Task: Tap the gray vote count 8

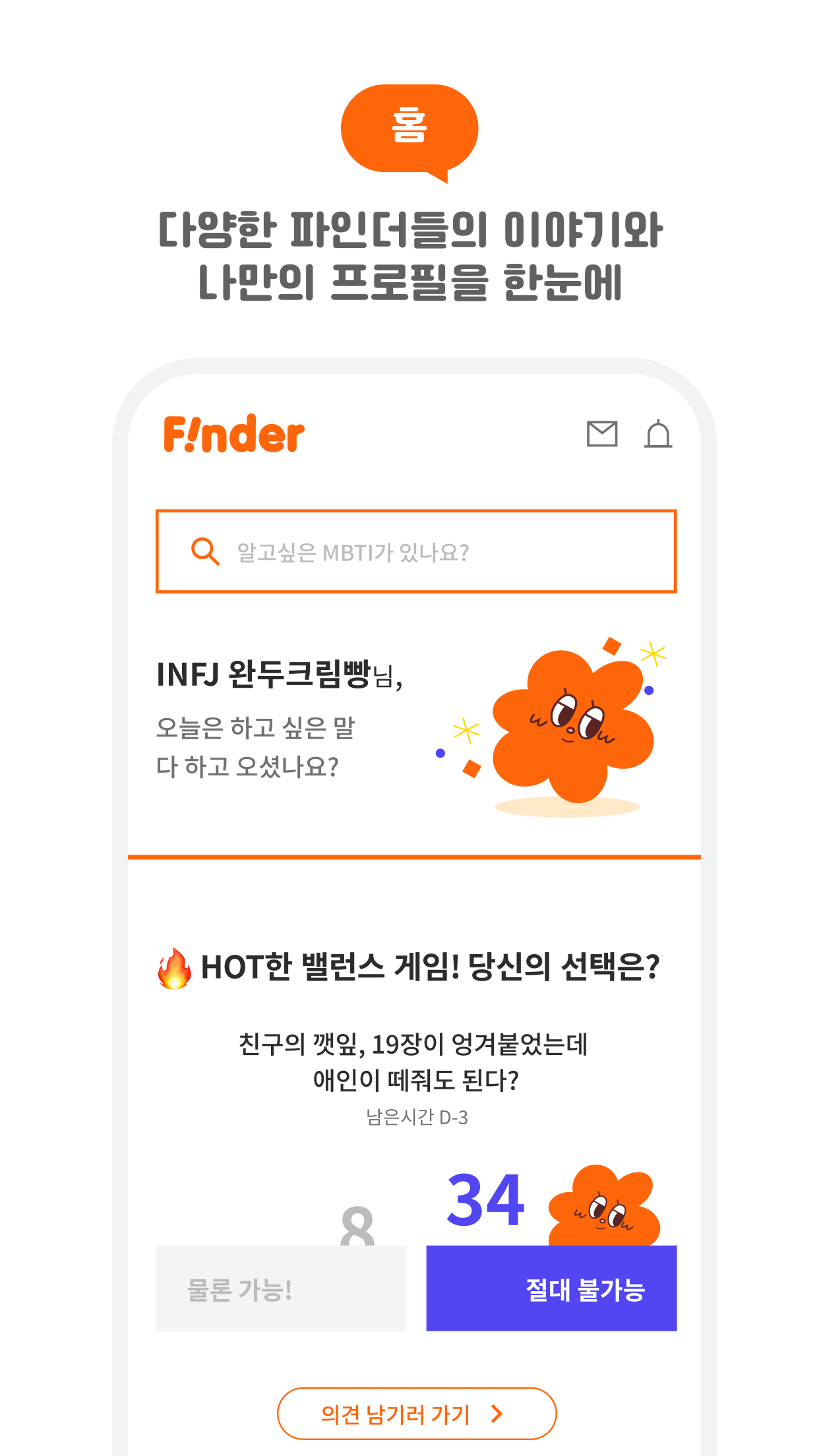Action: click(357, 1226)
